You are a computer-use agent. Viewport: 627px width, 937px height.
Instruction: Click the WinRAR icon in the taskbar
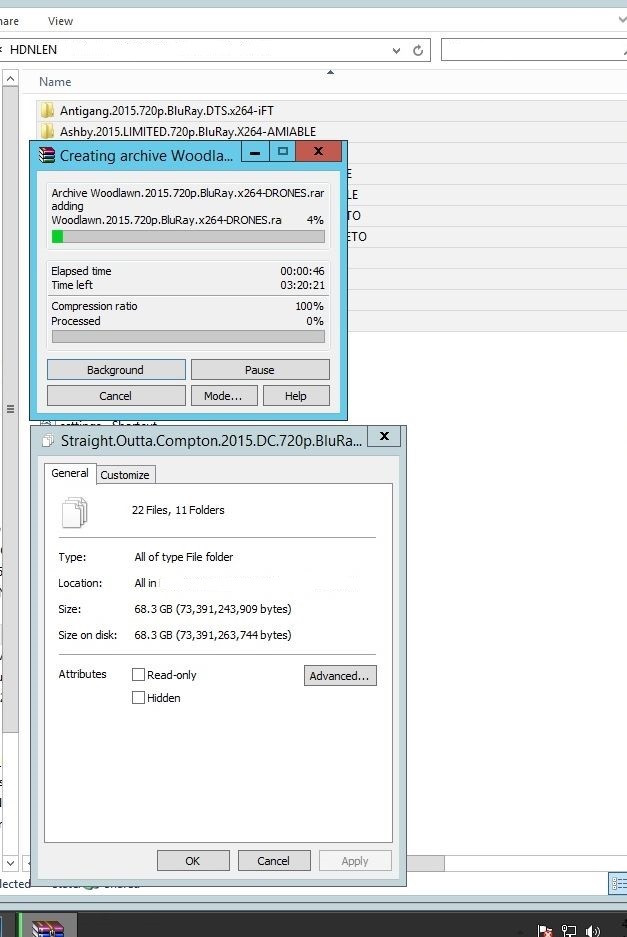tap(47, 927)
